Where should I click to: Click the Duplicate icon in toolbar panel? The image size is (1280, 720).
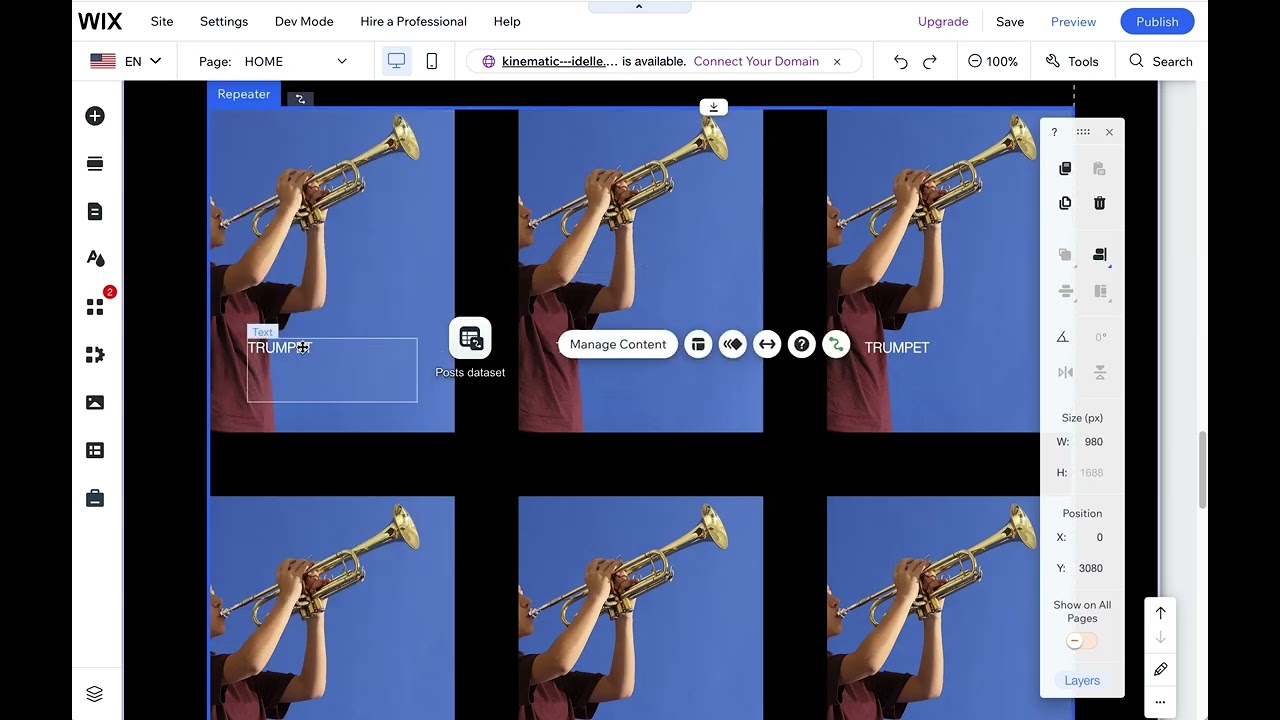click(1065, 203)
